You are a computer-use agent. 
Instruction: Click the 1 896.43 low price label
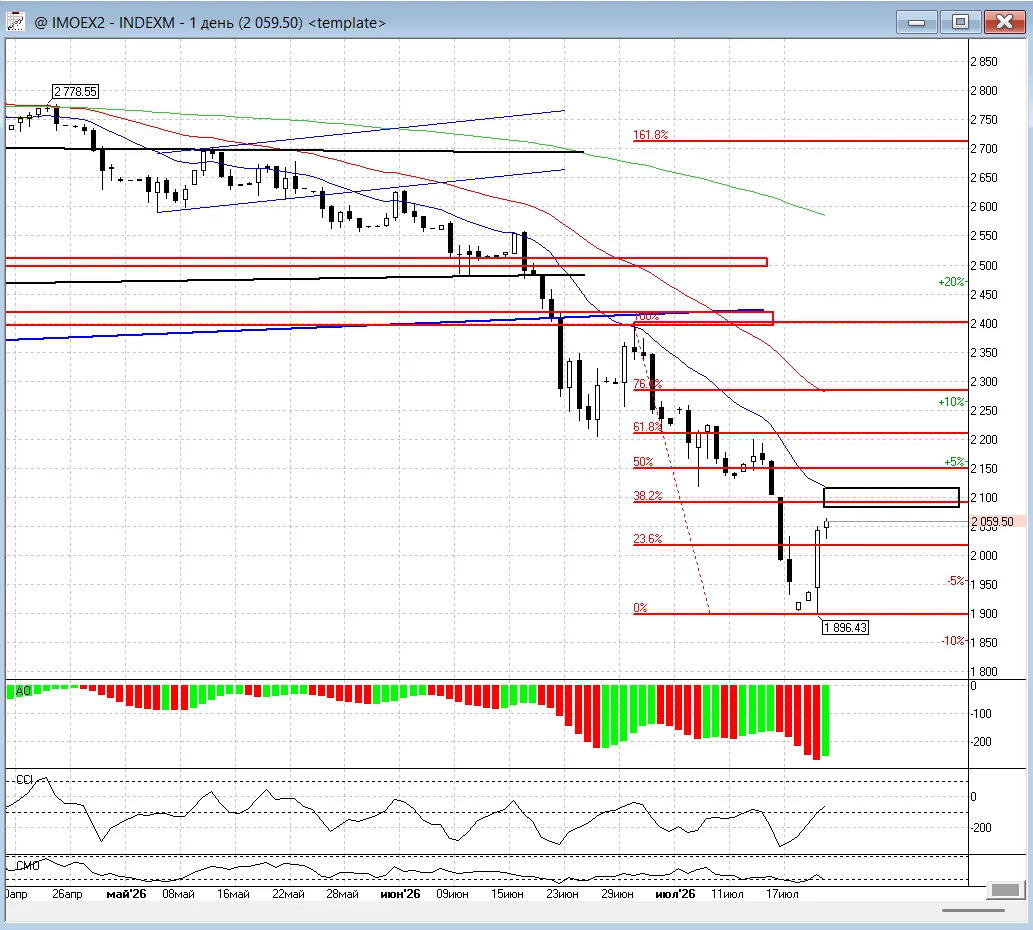point(845,628)
